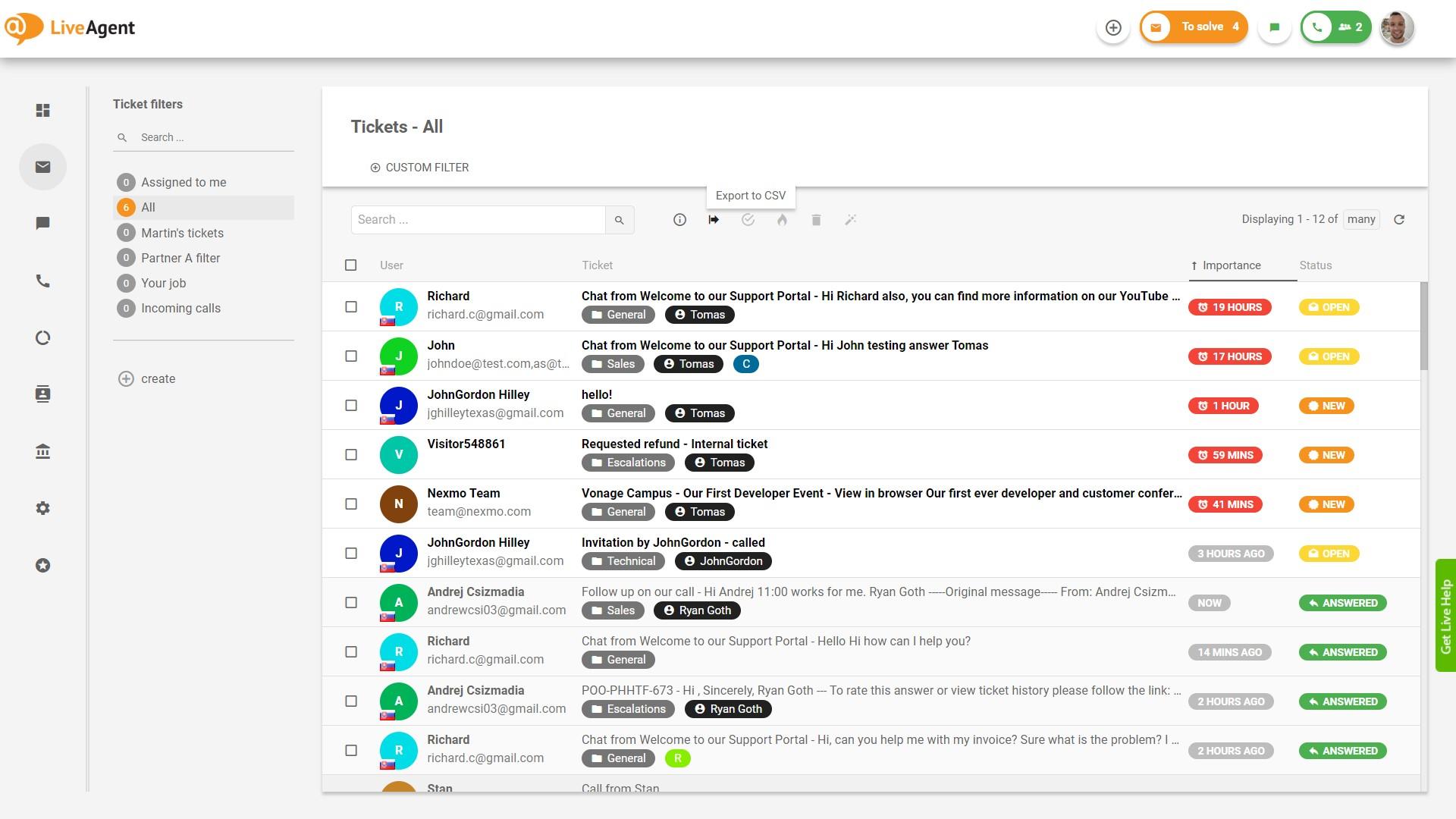Screen dimensions: 1456x819
Task: Open the Chats section in left sidebar
Action: pos(43,224)
